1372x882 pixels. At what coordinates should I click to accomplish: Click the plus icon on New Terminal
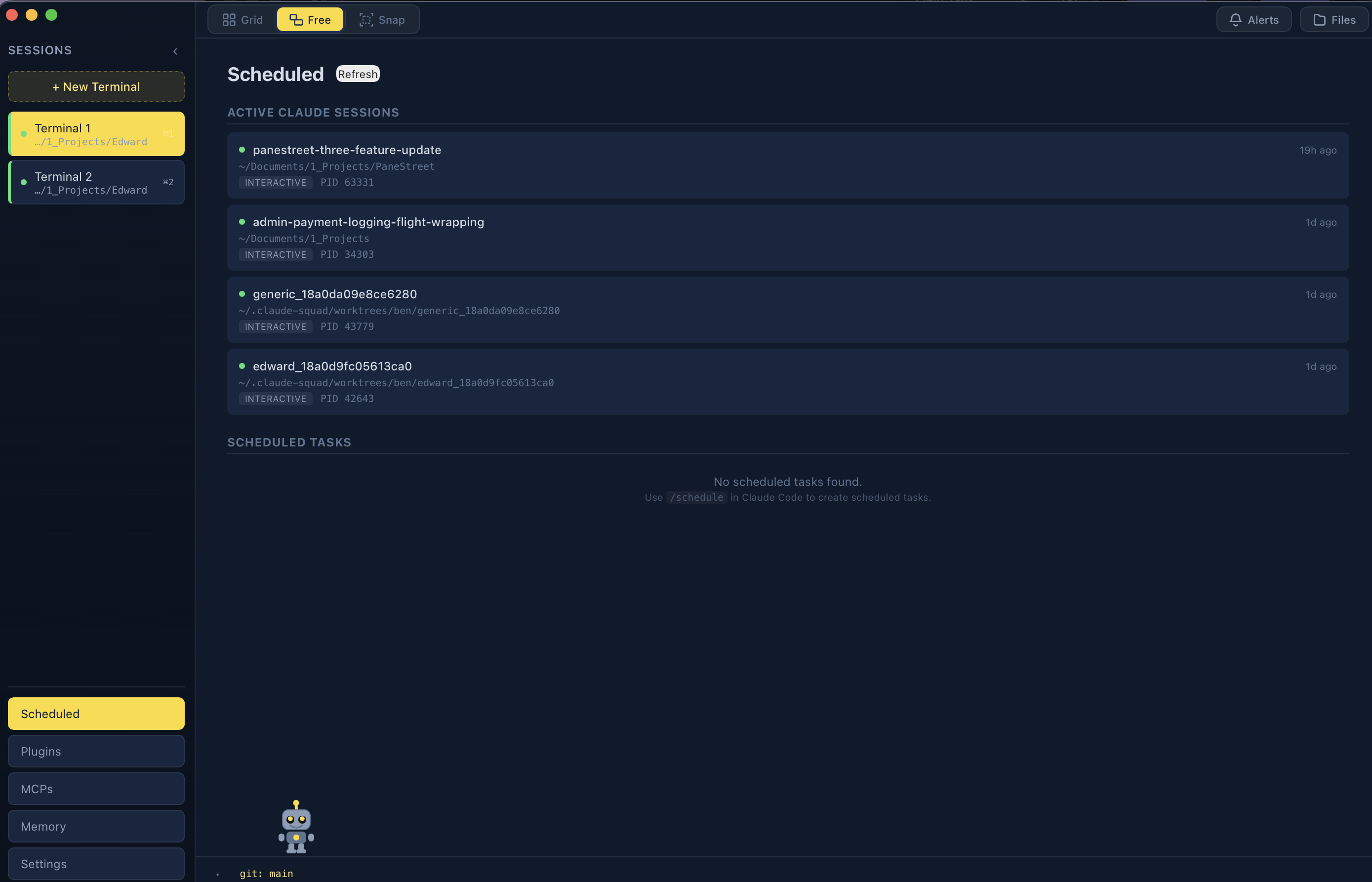(55, 86)
